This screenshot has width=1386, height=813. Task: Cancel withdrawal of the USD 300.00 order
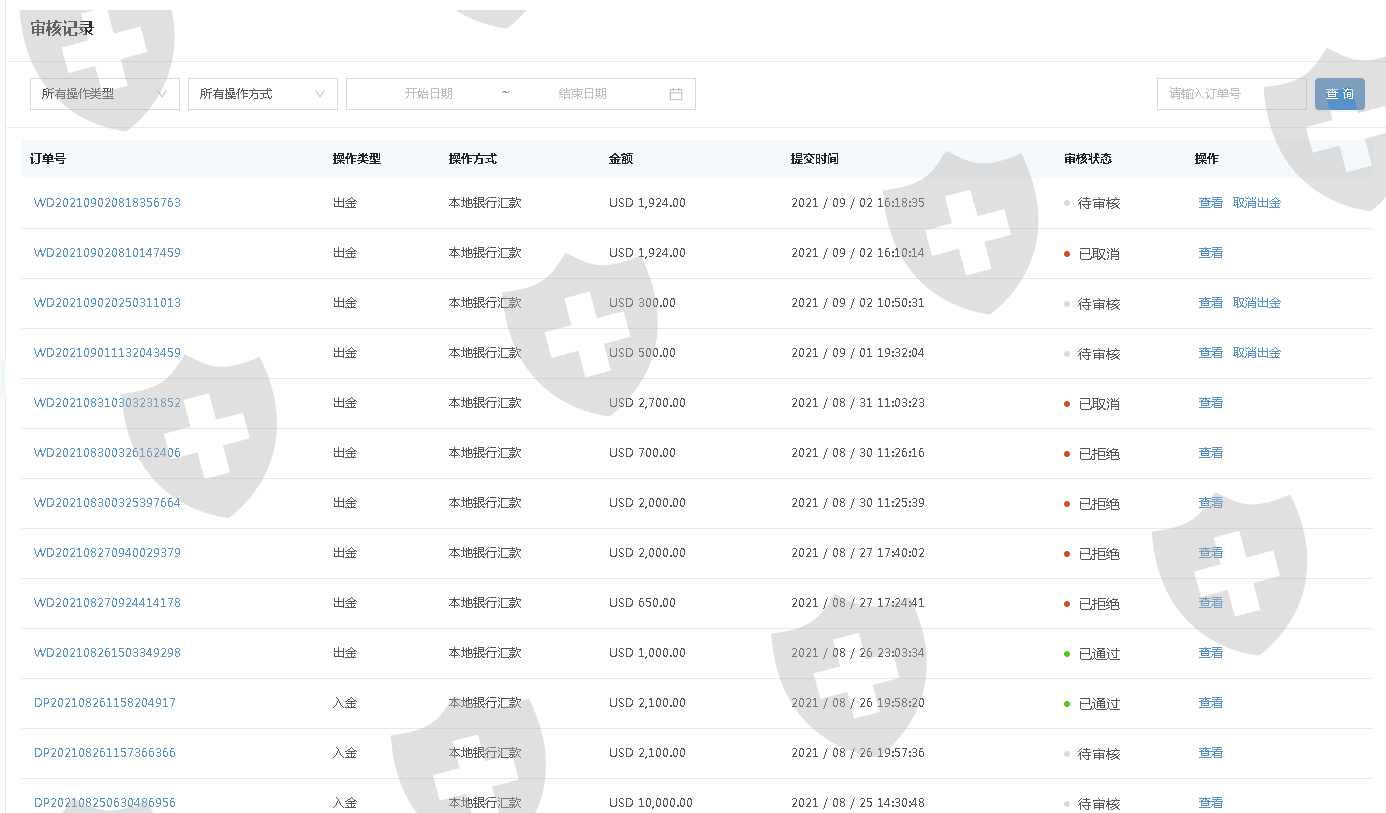click(1256, 303)
